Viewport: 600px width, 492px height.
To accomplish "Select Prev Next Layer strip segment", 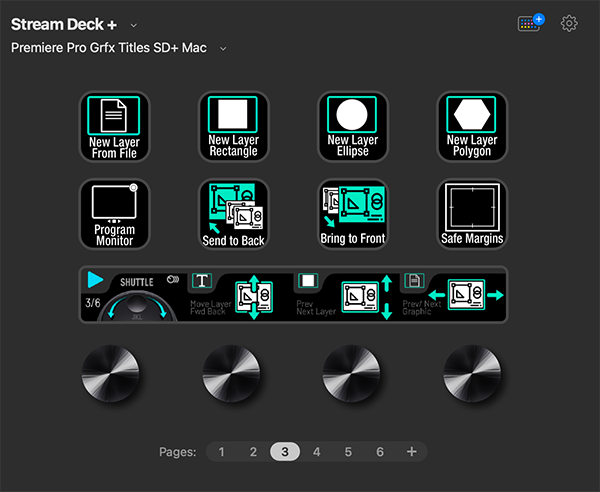I will (x=346, y=295).
